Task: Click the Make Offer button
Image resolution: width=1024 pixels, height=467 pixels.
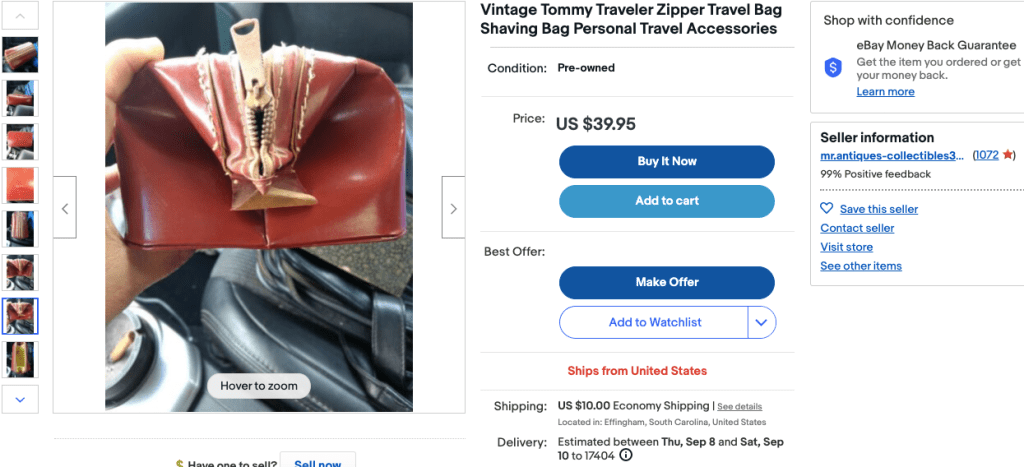Action: pyautogui.click(x=667, y=282)
